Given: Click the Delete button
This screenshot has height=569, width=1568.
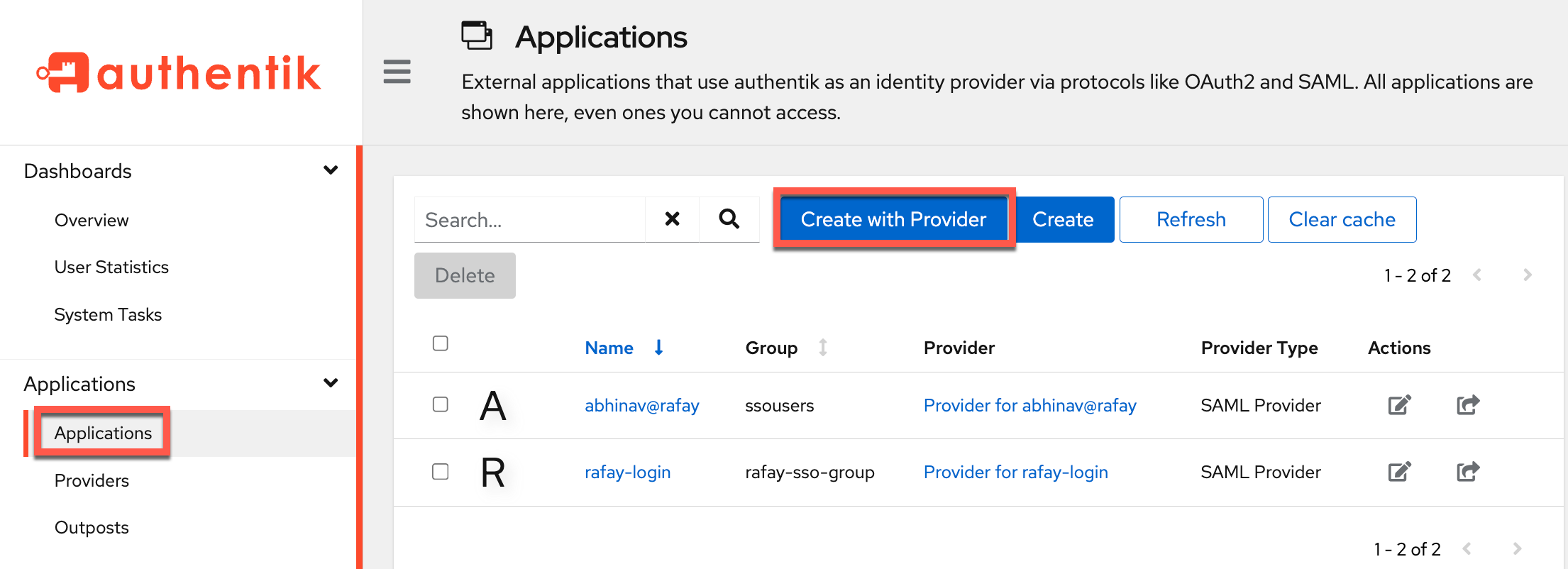Looking at the screenshot, I should pyautogui.click(x=465, y=275).
